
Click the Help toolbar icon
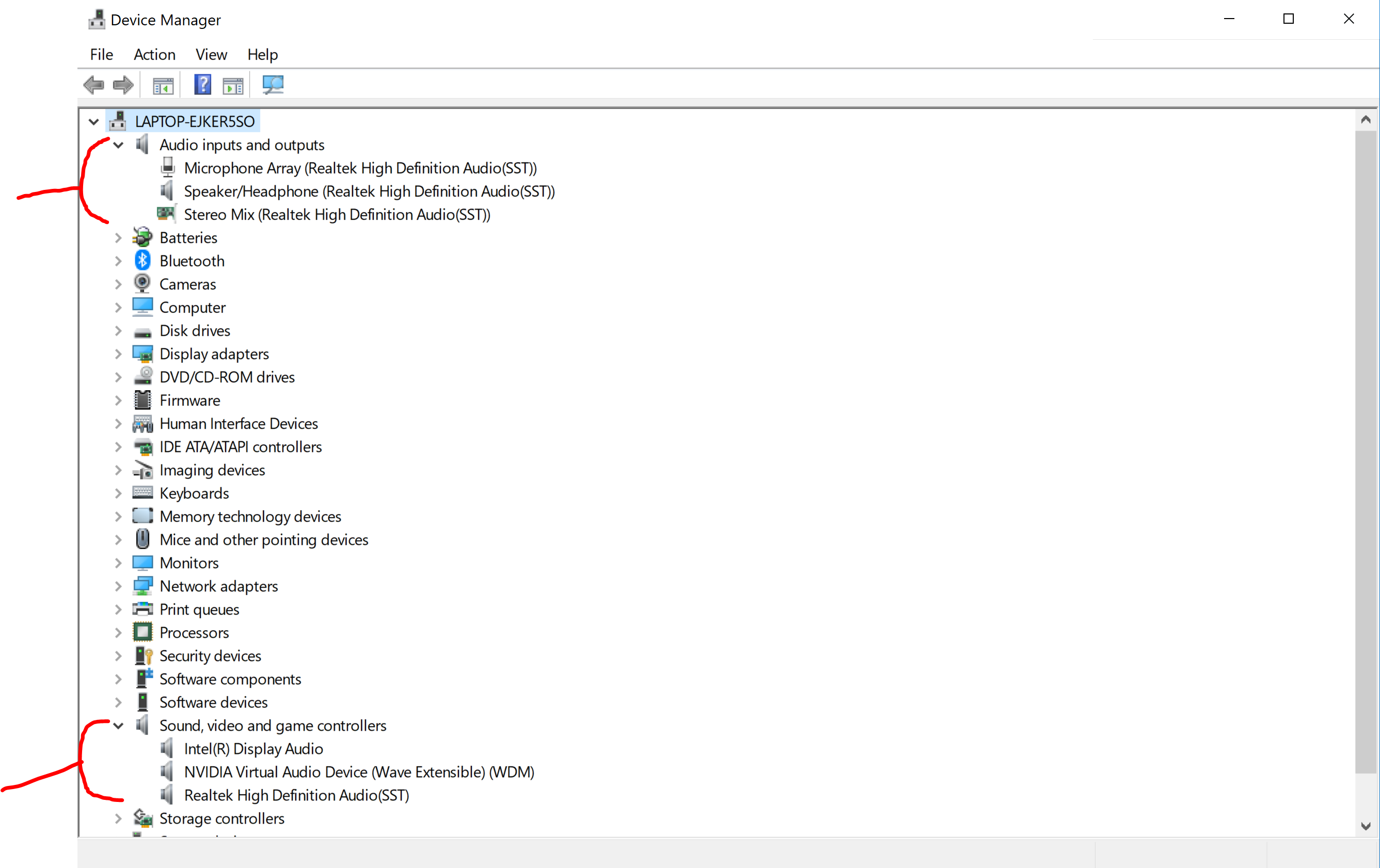202,84
